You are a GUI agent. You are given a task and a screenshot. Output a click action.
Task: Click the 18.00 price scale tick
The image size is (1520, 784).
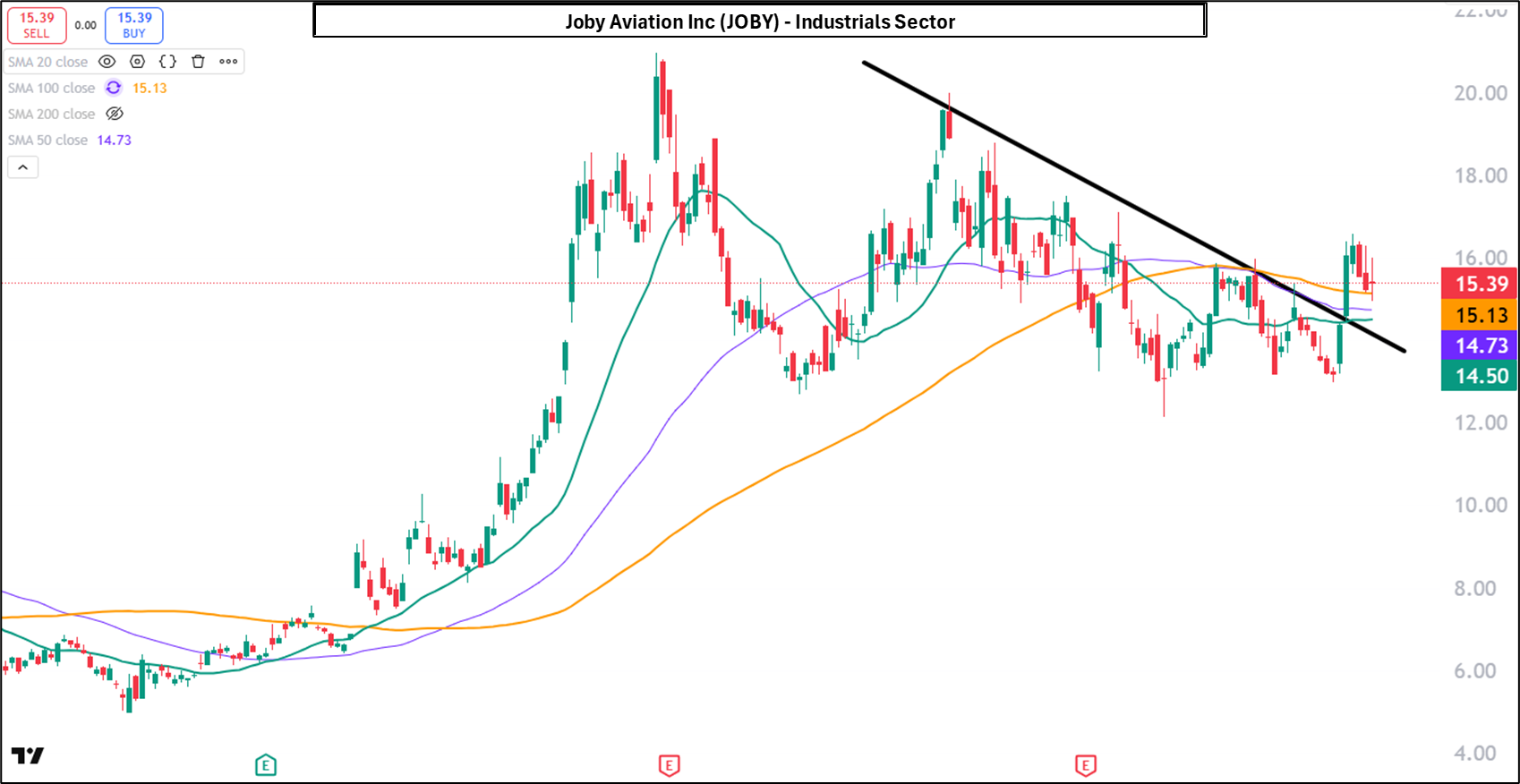pos(1481,175)
